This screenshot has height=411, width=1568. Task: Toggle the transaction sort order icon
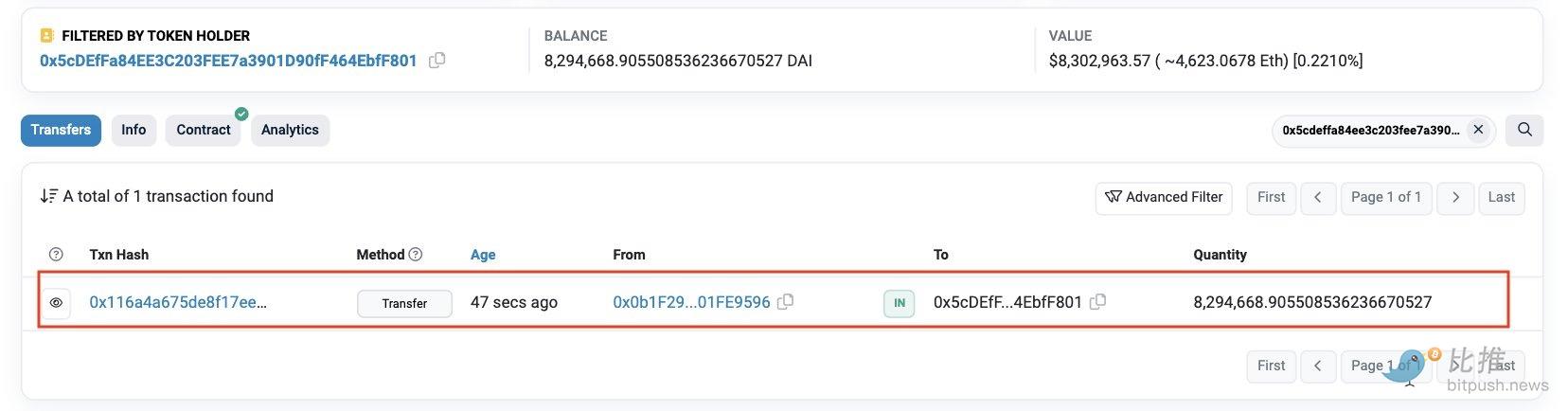point(48,196)
